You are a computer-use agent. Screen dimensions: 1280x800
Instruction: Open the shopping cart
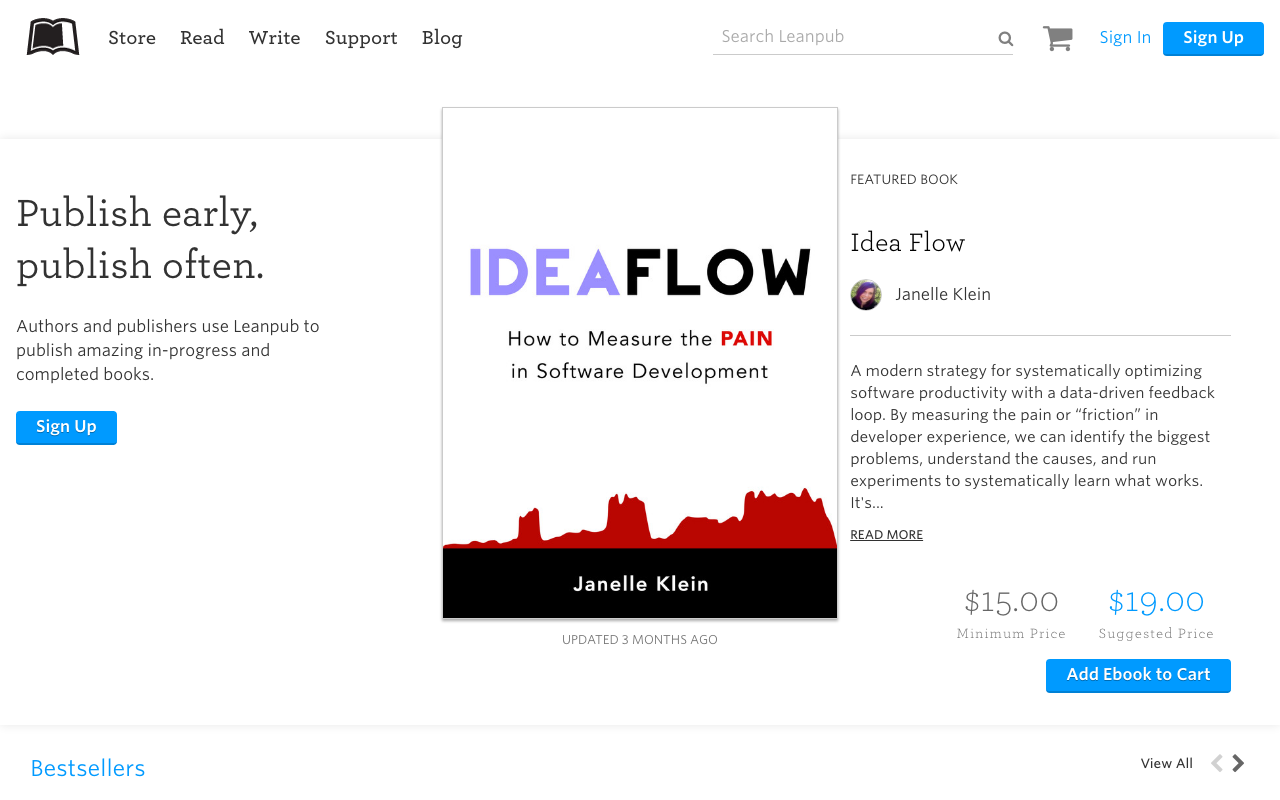pyautogui.click(x=1057, y=37)
